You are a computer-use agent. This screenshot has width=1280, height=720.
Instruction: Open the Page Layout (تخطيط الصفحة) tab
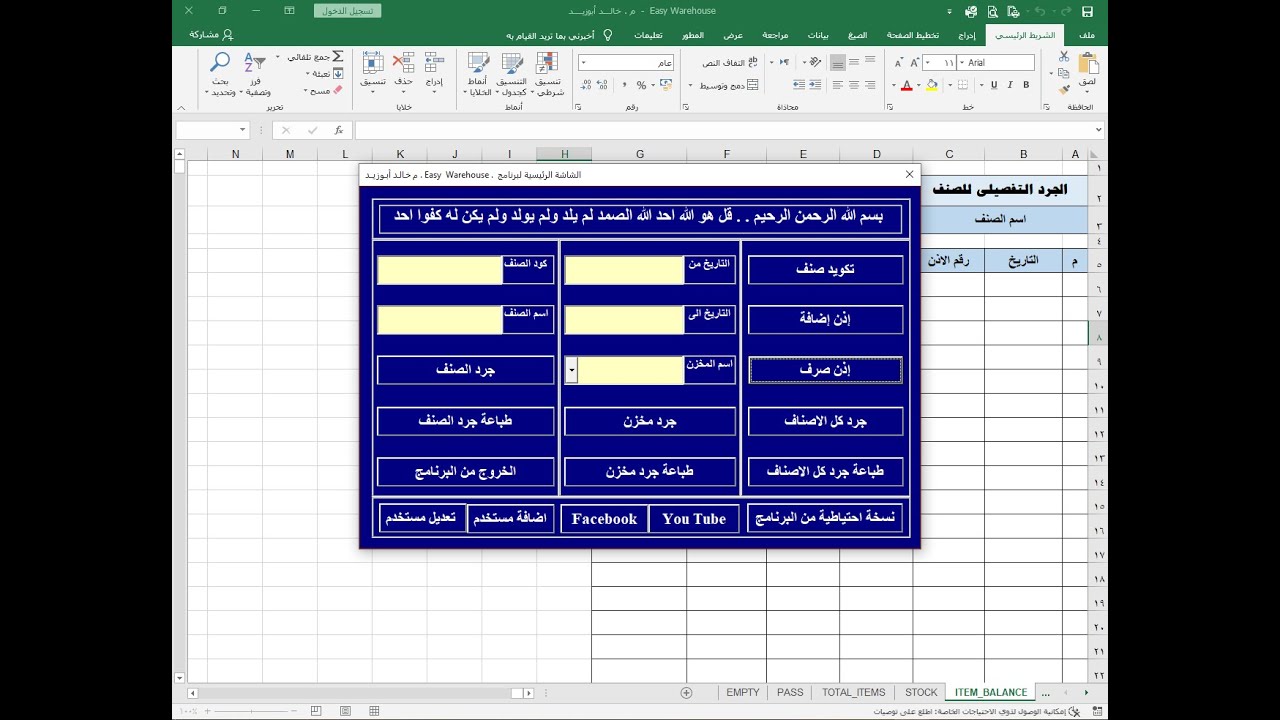click(913, 35)
